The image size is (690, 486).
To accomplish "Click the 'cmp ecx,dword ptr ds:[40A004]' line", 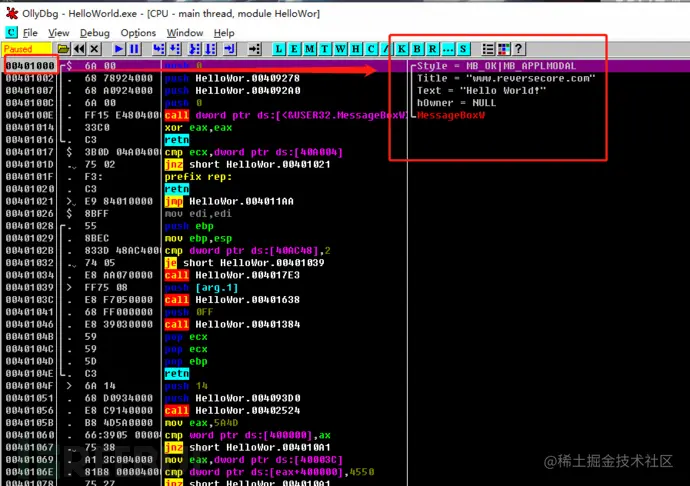I will [253, 152].
